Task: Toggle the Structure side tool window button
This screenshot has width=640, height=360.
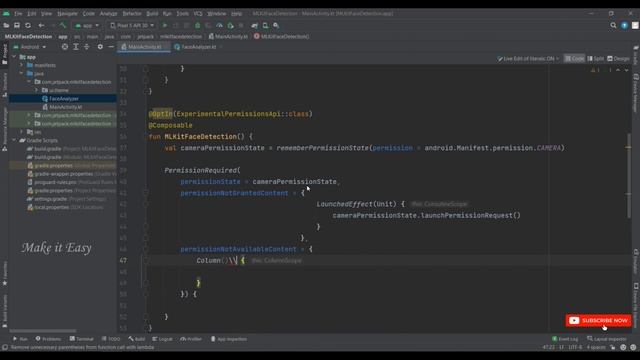Action: (4, 85)
